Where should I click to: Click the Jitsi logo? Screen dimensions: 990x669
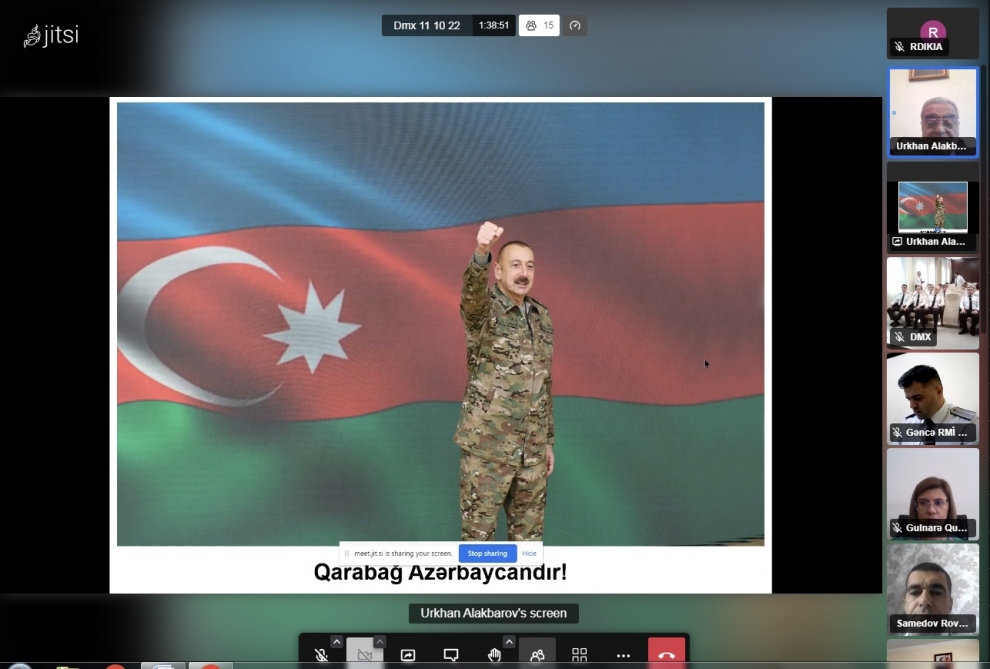click(48, 33)
